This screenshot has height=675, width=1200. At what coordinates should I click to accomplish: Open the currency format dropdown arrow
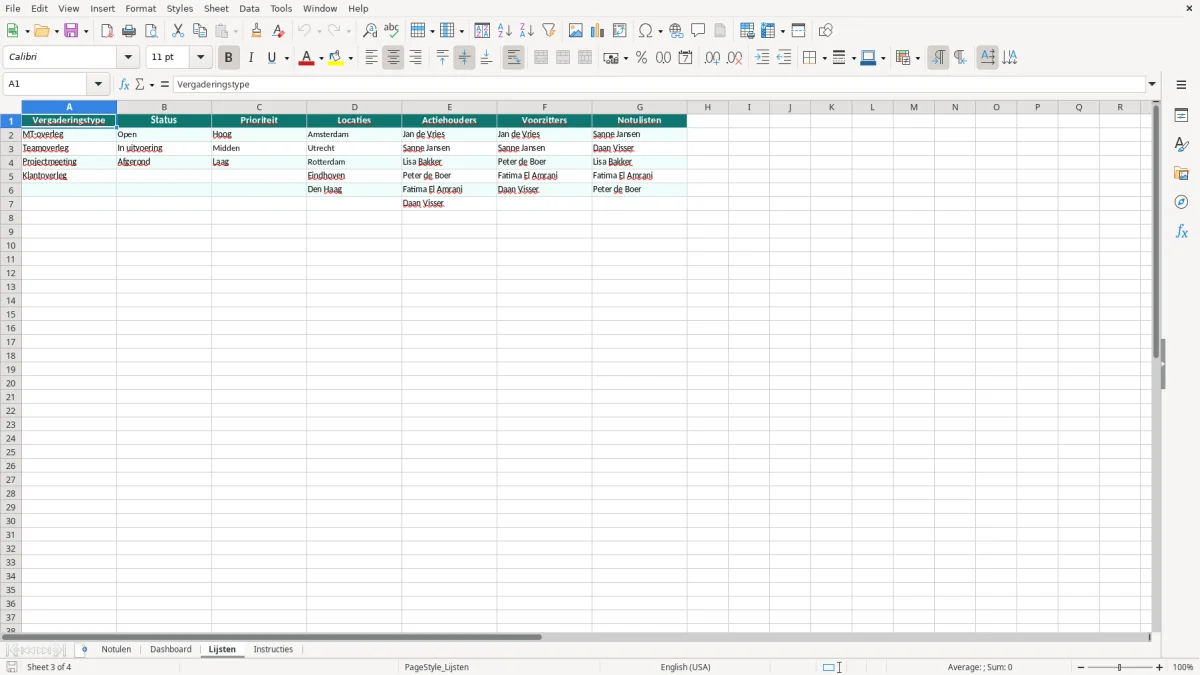pyautogui.click(x=625, y=58)
